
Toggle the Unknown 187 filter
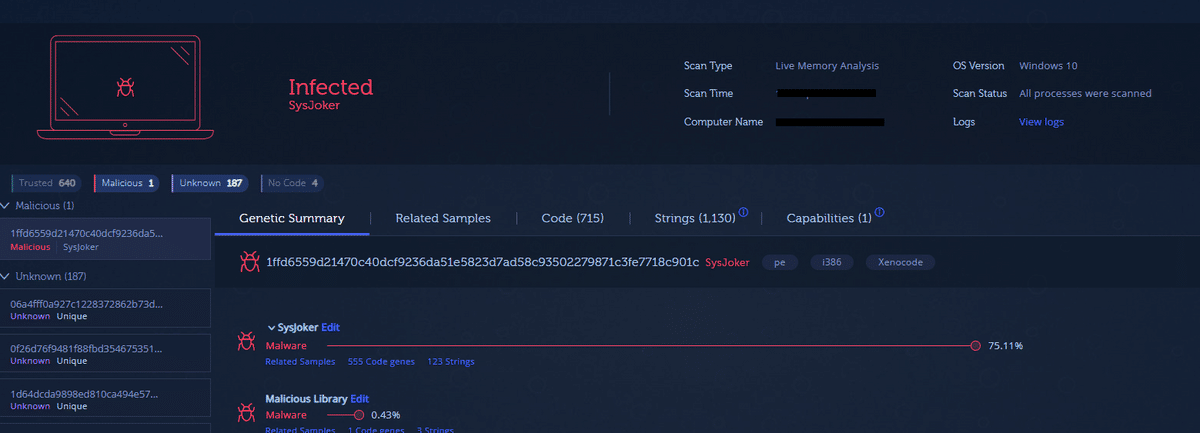[x=210, y=183]
